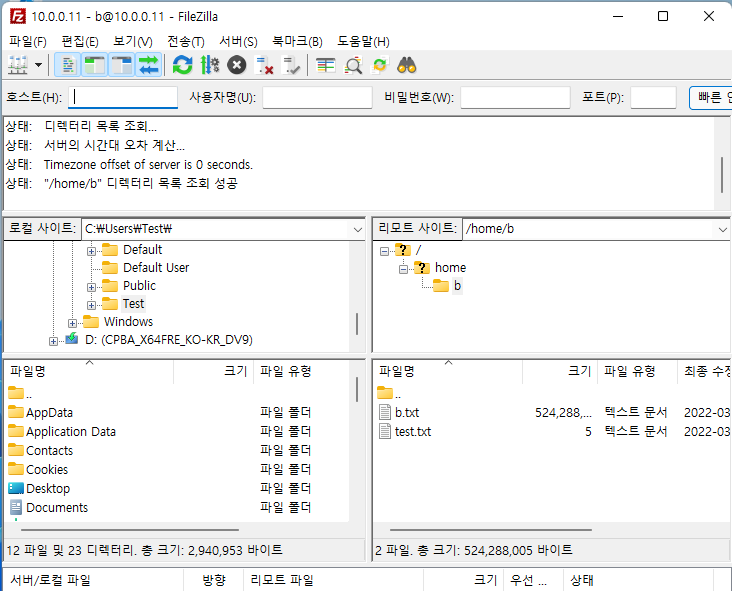
Task: Open the 북마크(B) menu
Action: click(x=297, y=42)
